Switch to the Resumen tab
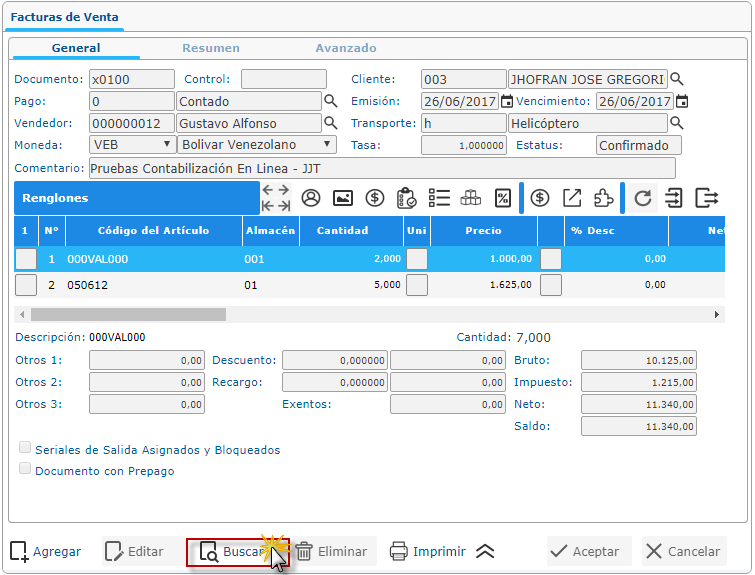 [x=210, y=48]
